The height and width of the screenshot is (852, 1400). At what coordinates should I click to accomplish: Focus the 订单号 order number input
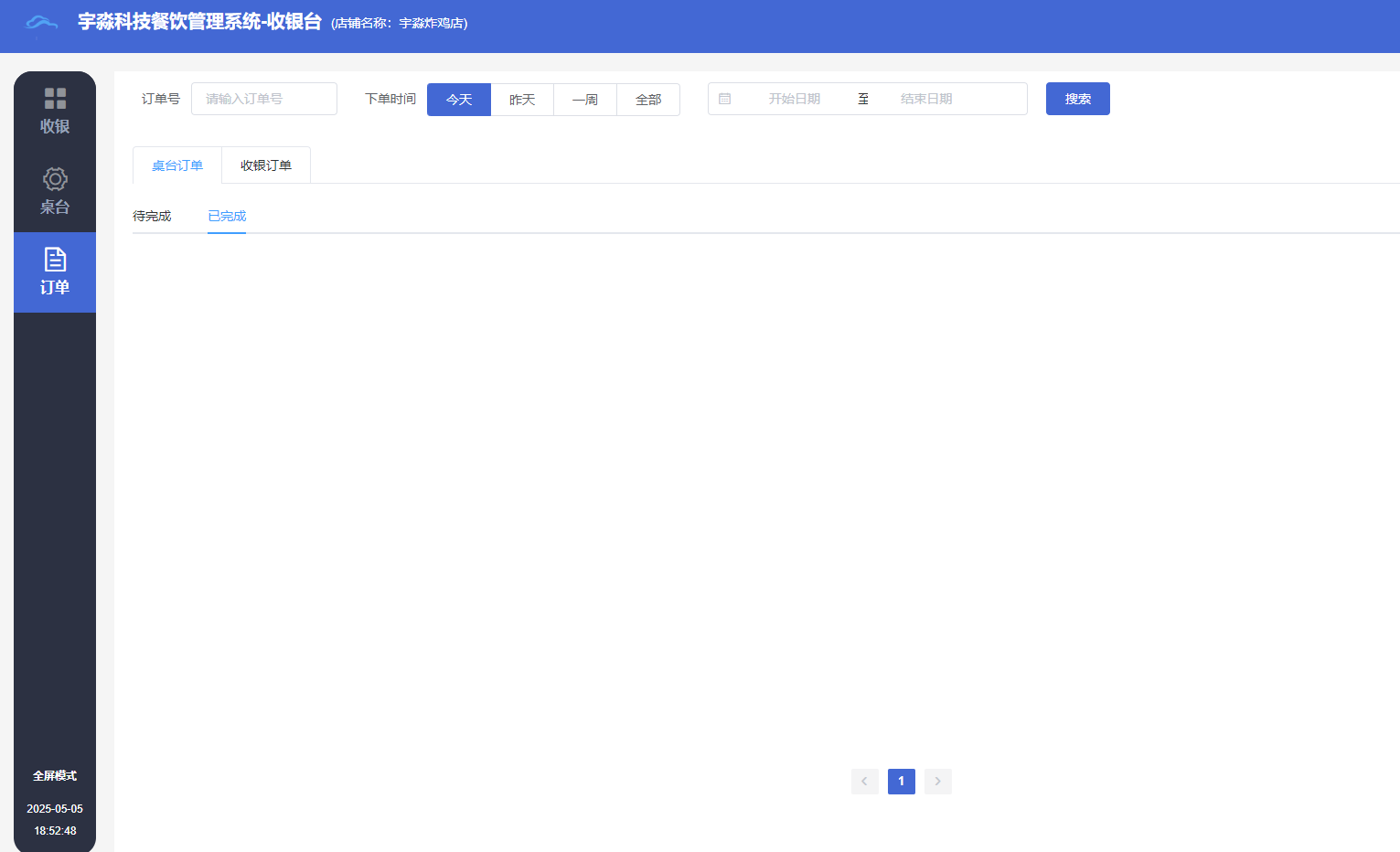pyautogui.click(x=264, y=99)
